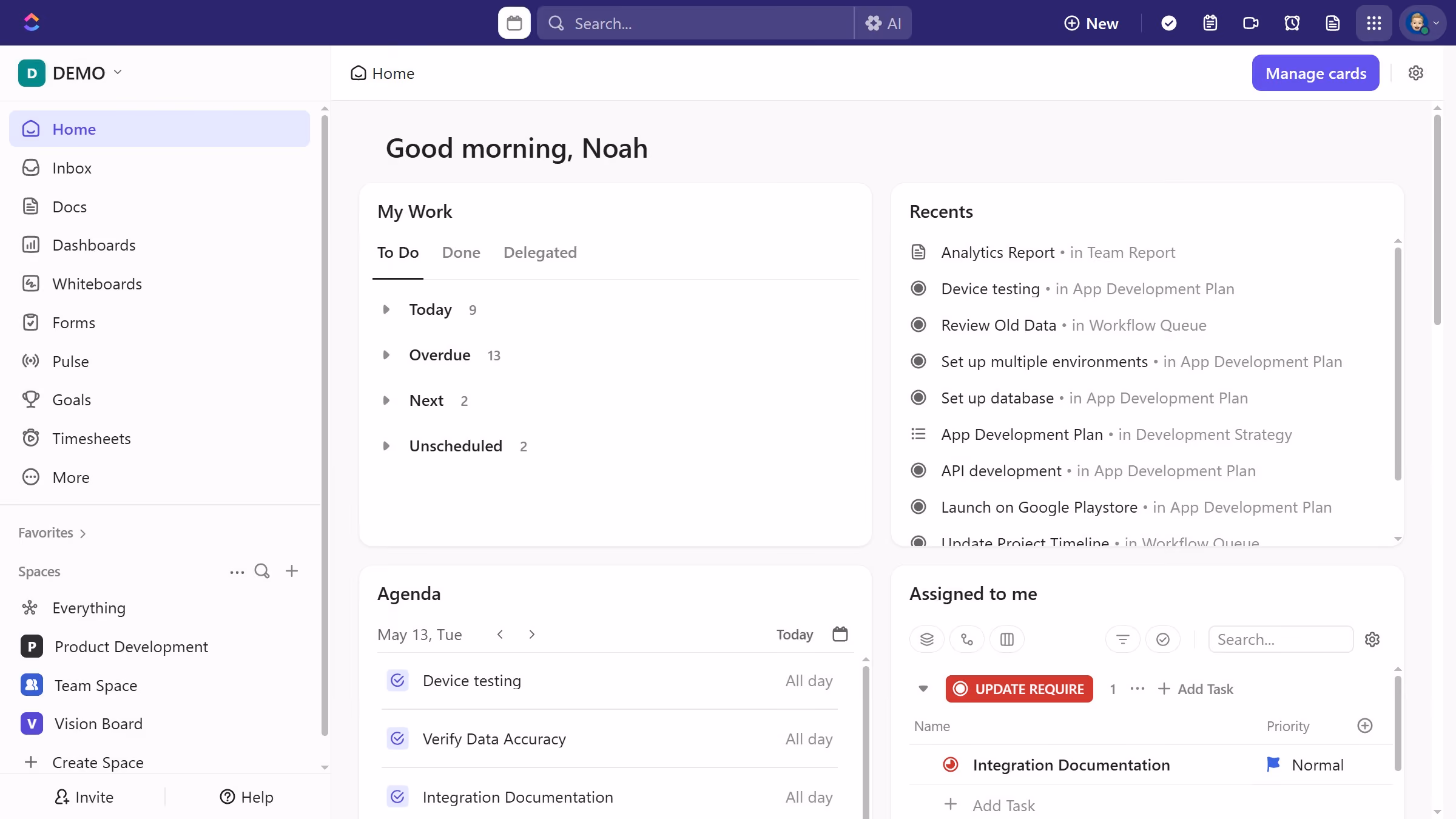
Task: Open the Spaces ellipsis options
Action: click(x=237, y=571)
